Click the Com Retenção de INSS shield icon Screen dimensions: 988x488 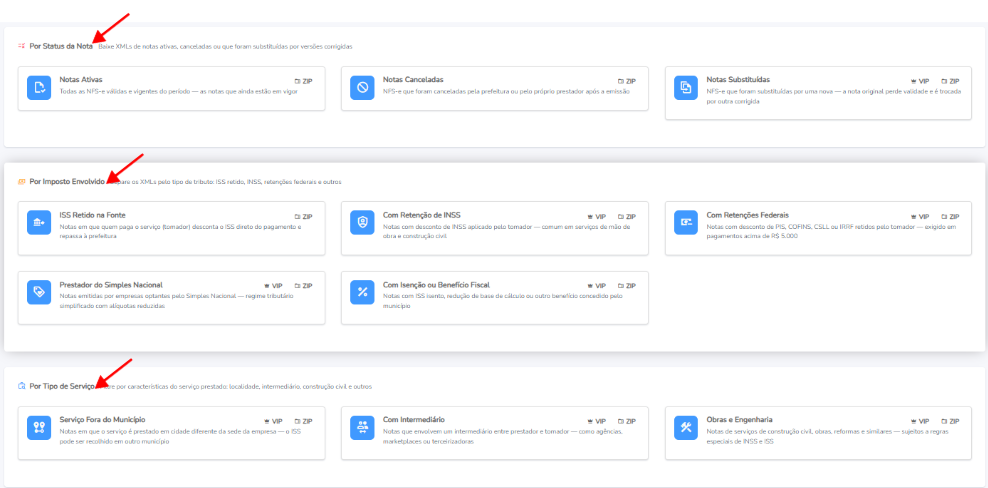click(362, 223)
